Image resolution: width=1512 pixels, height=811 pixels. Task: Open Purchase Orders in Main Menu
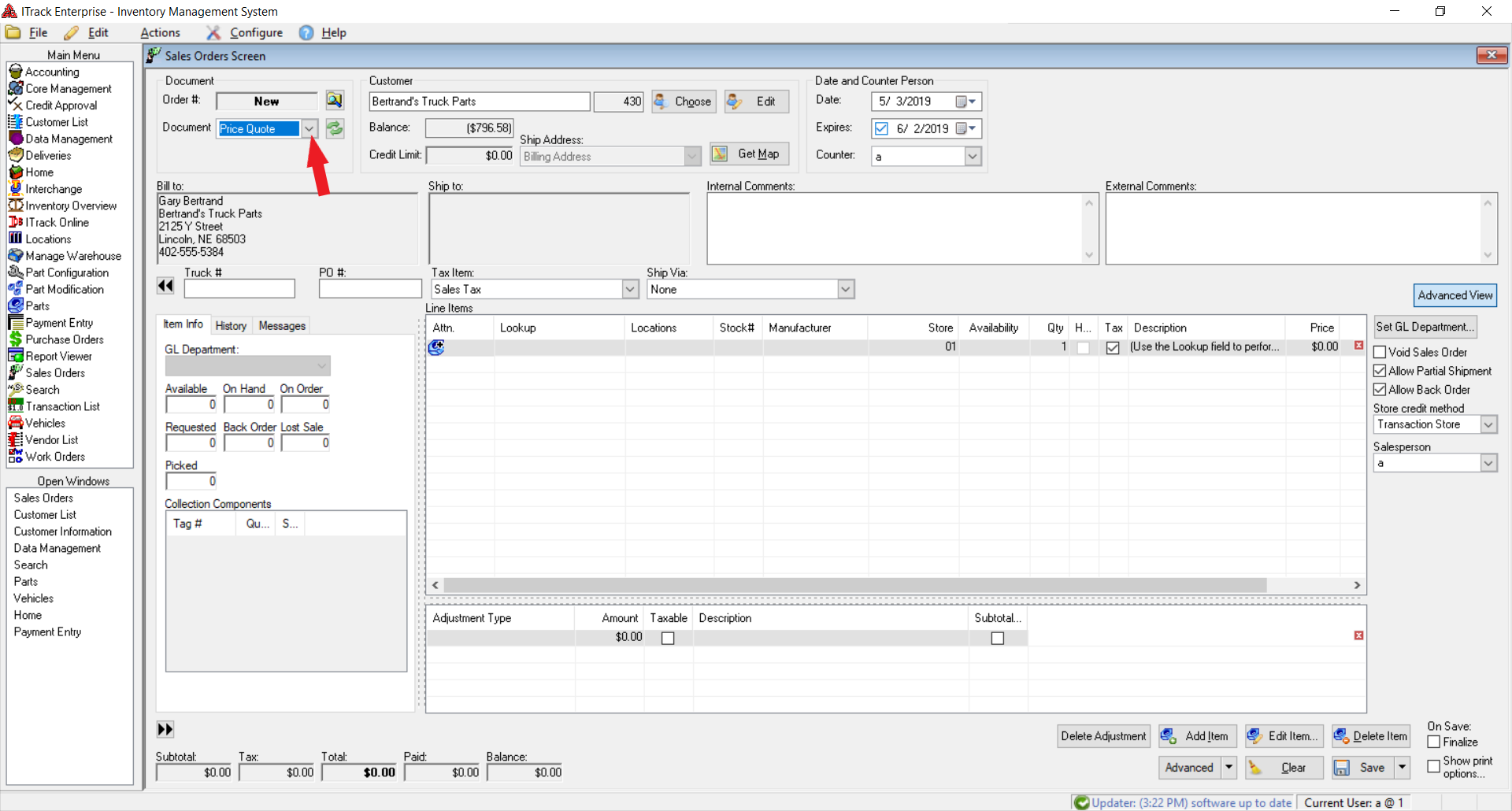click(x=64, y=339)
